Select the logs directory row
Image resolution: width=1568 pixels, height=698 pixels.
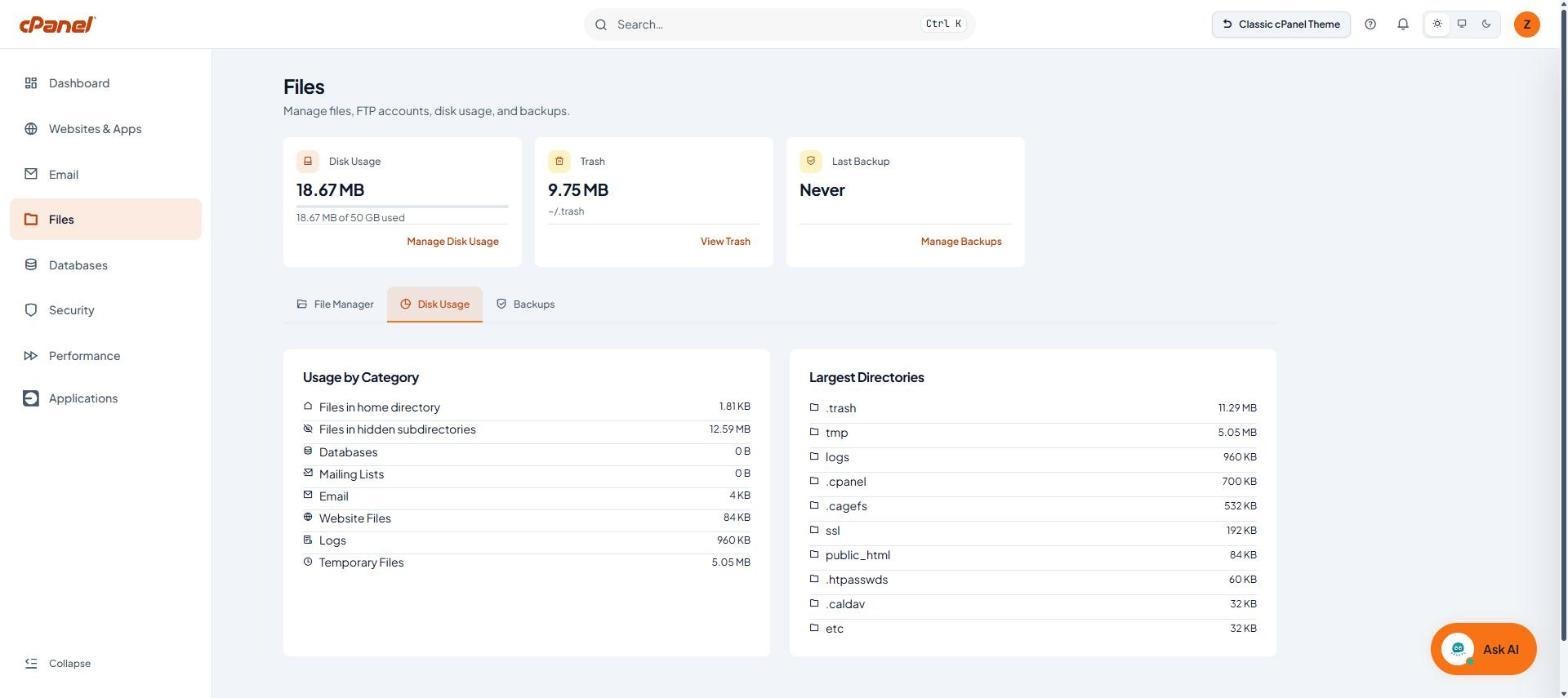(1033, 457)
